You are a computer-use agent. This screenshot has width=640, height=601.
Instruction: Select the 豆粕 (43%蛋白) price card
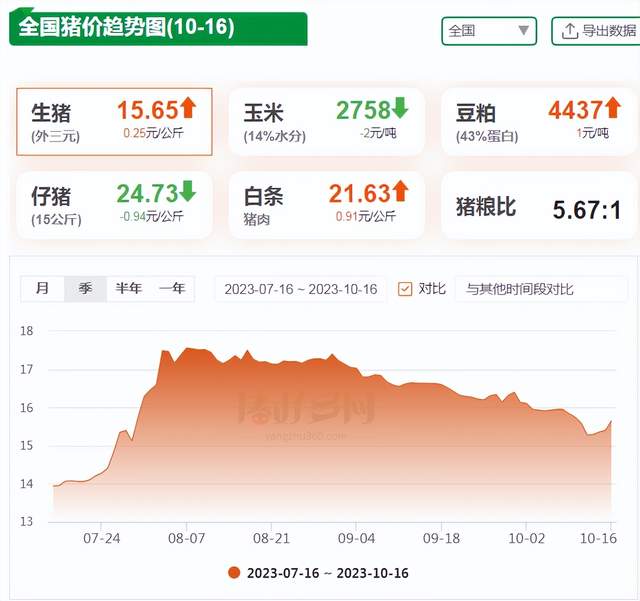(539, 122)
